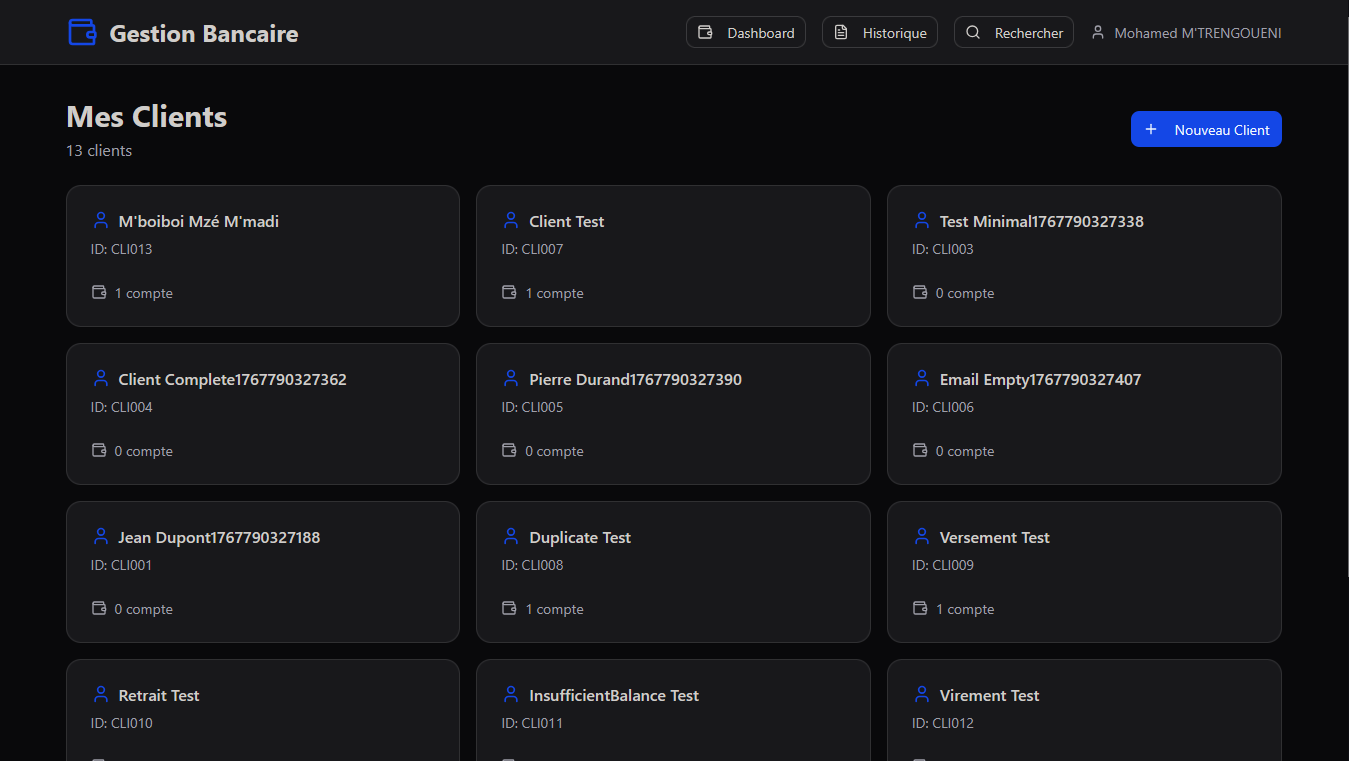Screen dimensions: 1349x761
Task: Open the Rechercher search option
Action: point(1014,33)
